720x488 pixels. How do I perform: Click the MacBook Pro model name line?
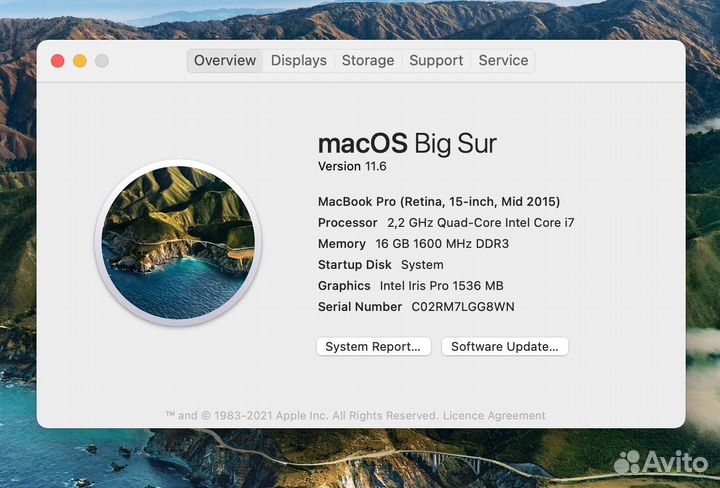point(439,202)
